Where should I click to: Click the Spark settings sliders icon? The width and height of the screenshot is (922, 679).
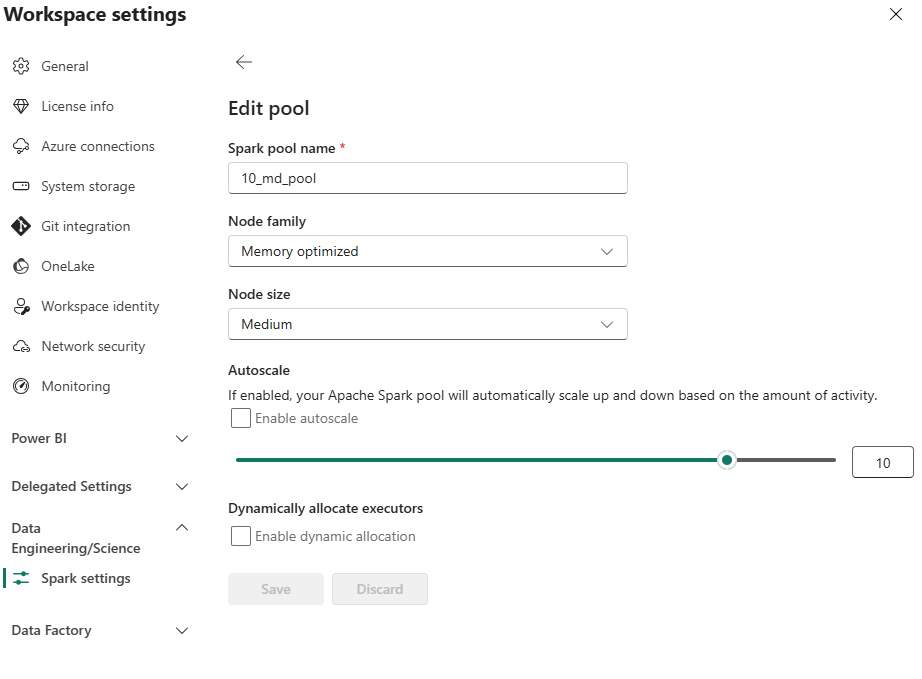[21, 578]
